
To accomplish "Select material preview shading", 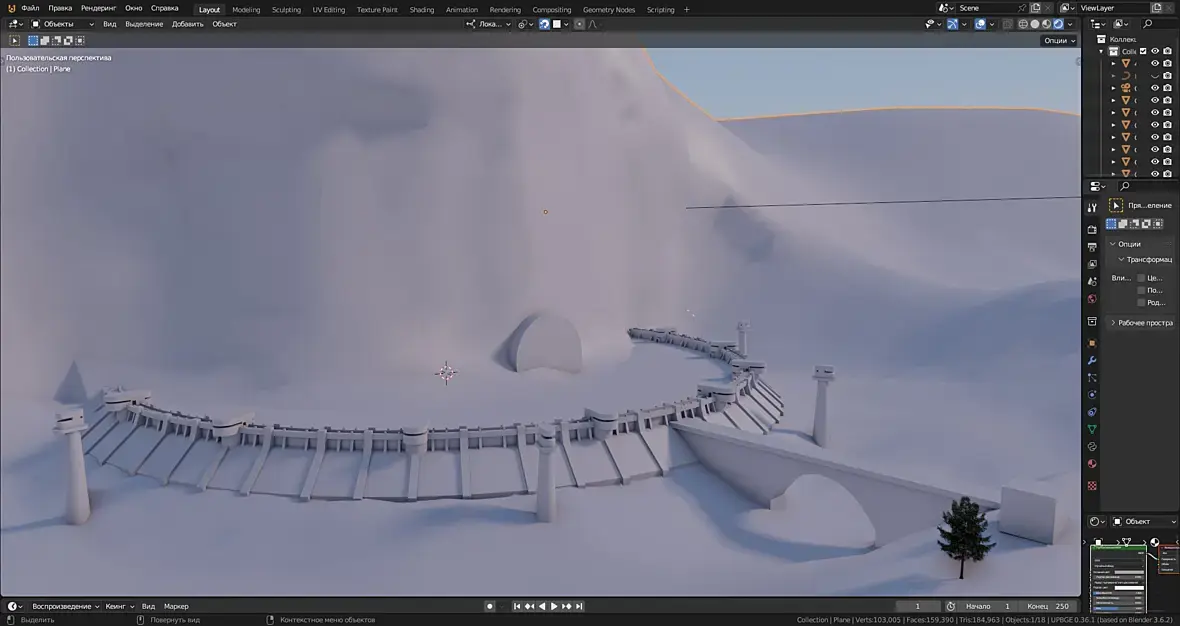I will (x=1047, y=24).
